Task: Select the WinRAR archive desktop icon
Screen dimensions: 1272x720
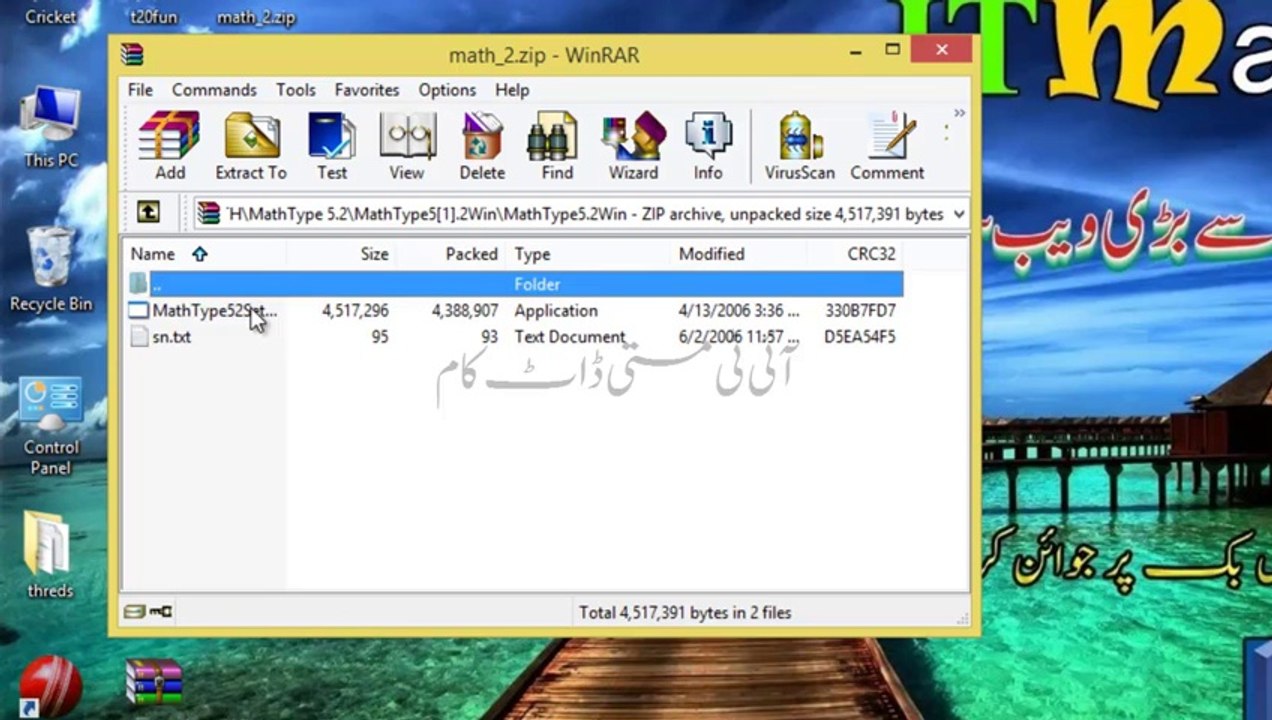Action: point(154,682)
